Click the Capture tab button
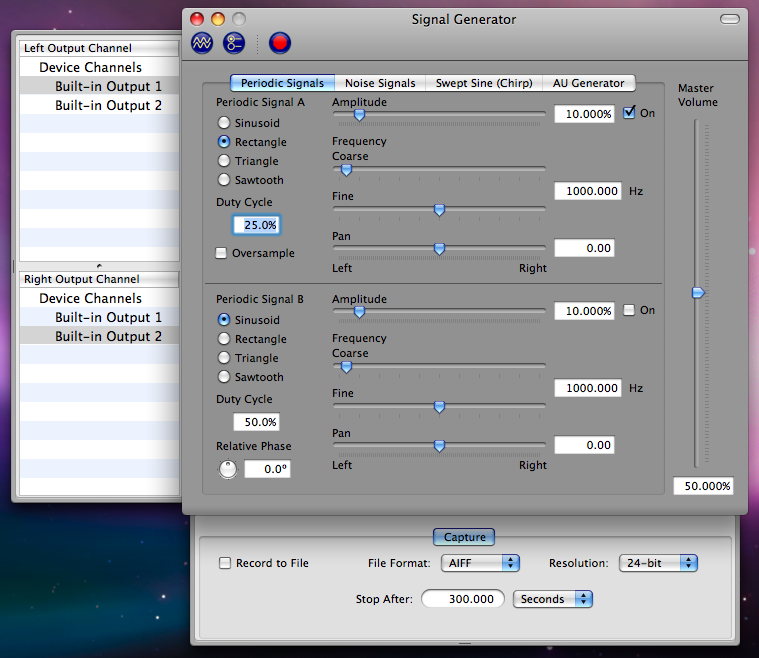This screenshot has width=759, height=658. 464,537
